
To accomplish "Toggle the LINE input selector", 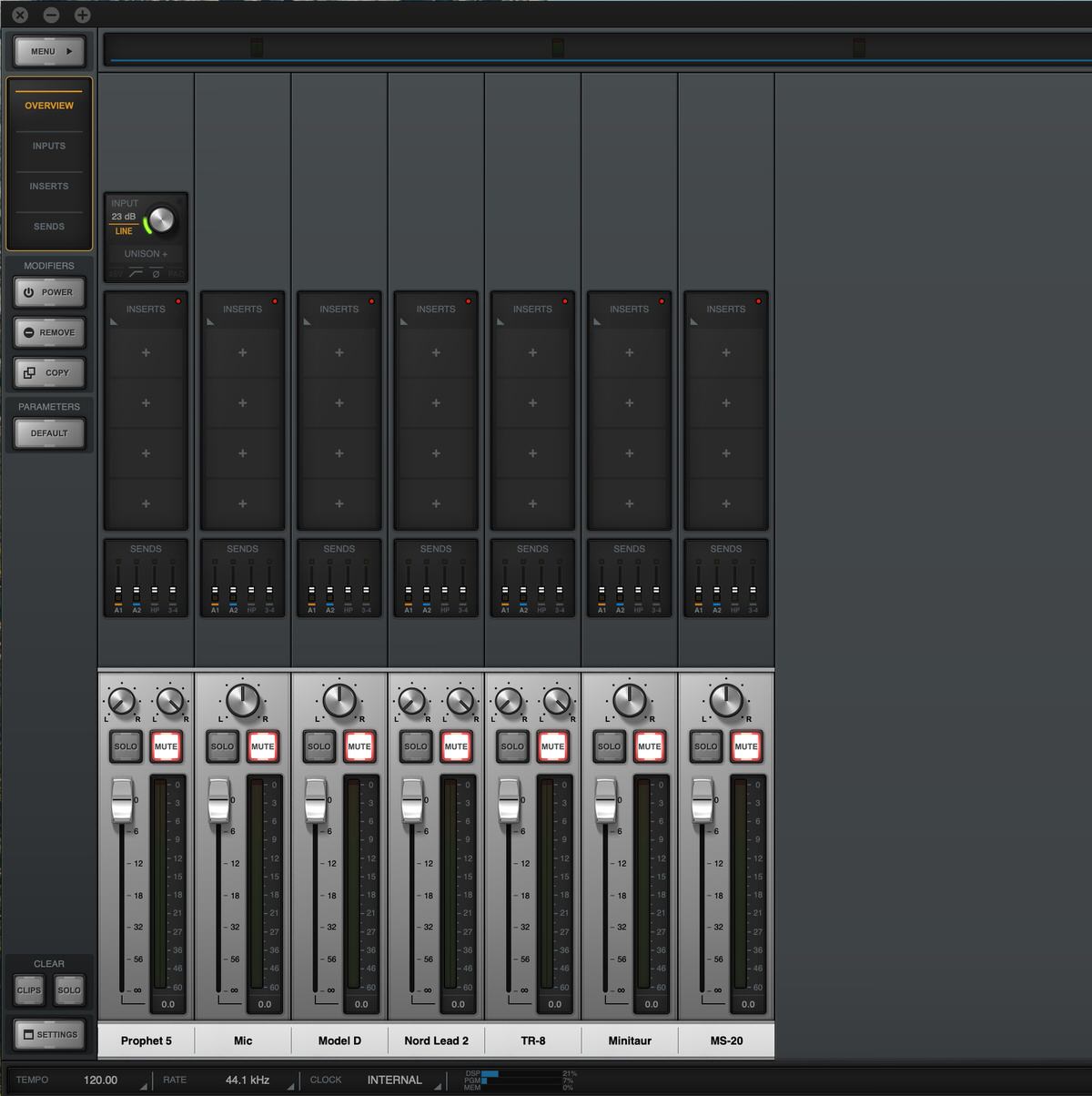I will coord(124,231).
